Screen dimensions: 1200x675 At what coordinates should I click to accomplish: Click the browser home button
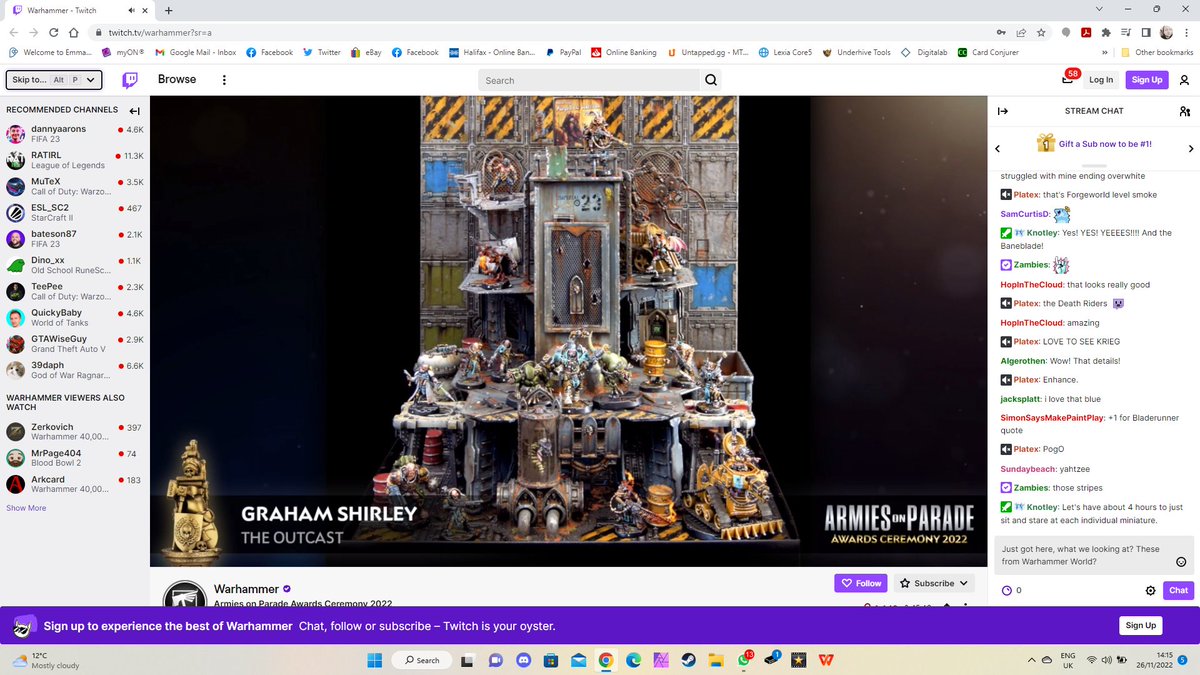coord(73,32)
